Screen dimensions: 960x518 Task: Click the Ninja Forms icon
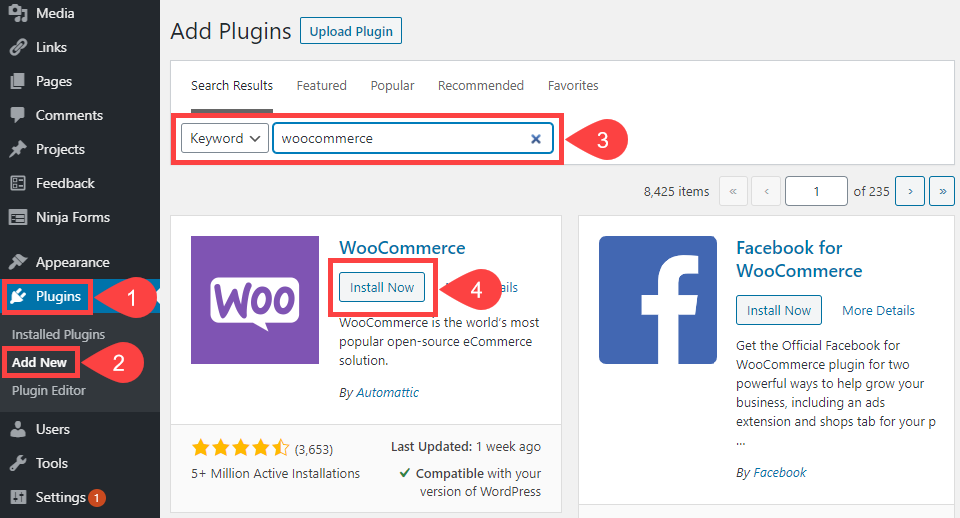(18, 217)
